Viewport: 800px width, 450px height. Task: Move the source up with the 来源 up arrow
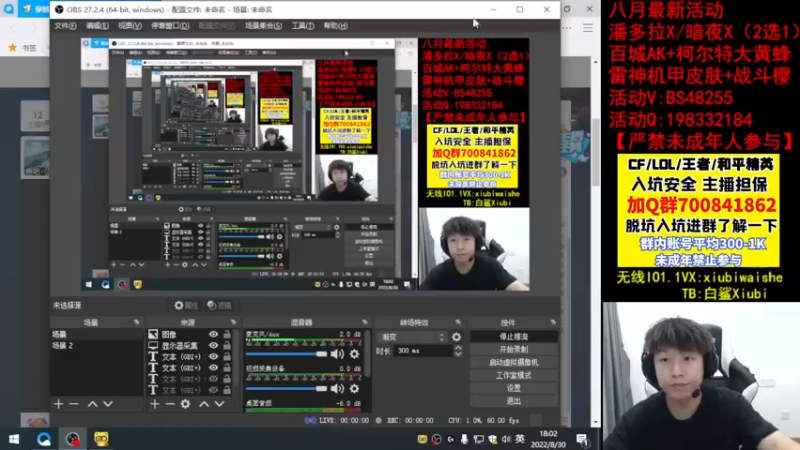204,404
